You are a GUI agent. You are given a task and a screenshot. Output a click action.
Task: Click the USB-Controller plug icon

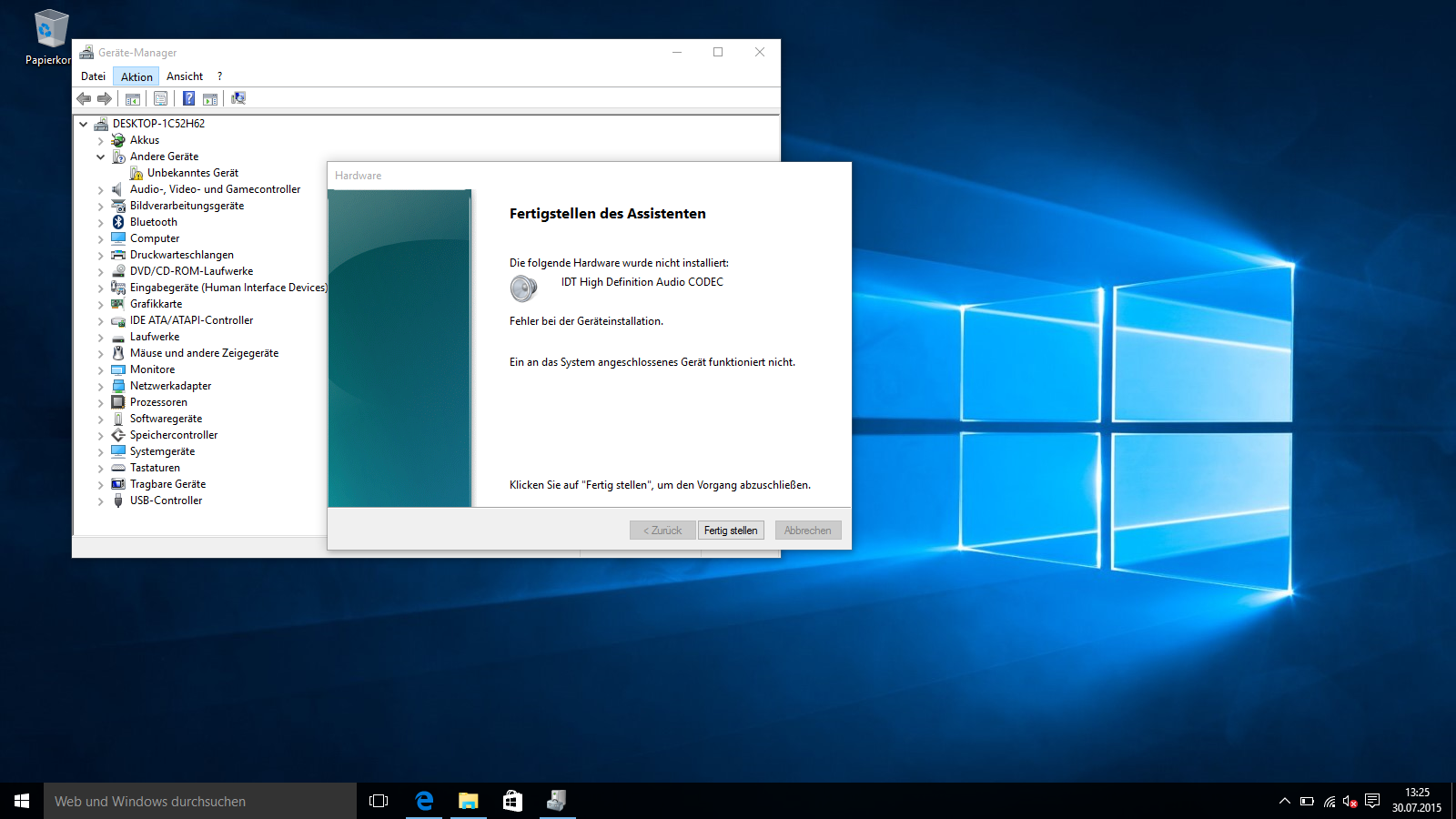click(118, 500)
